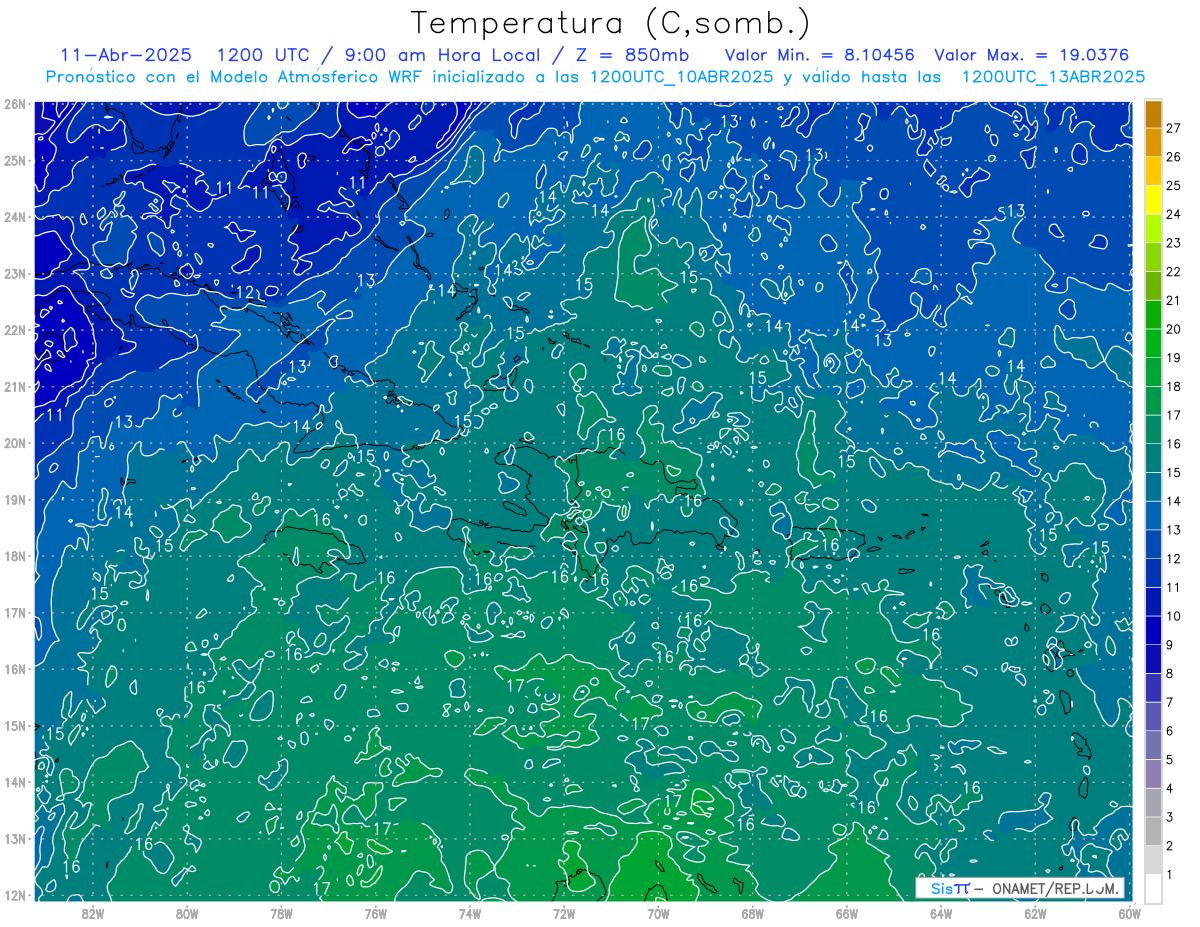Click the '17N' latitude axis label

coord(13,612)
